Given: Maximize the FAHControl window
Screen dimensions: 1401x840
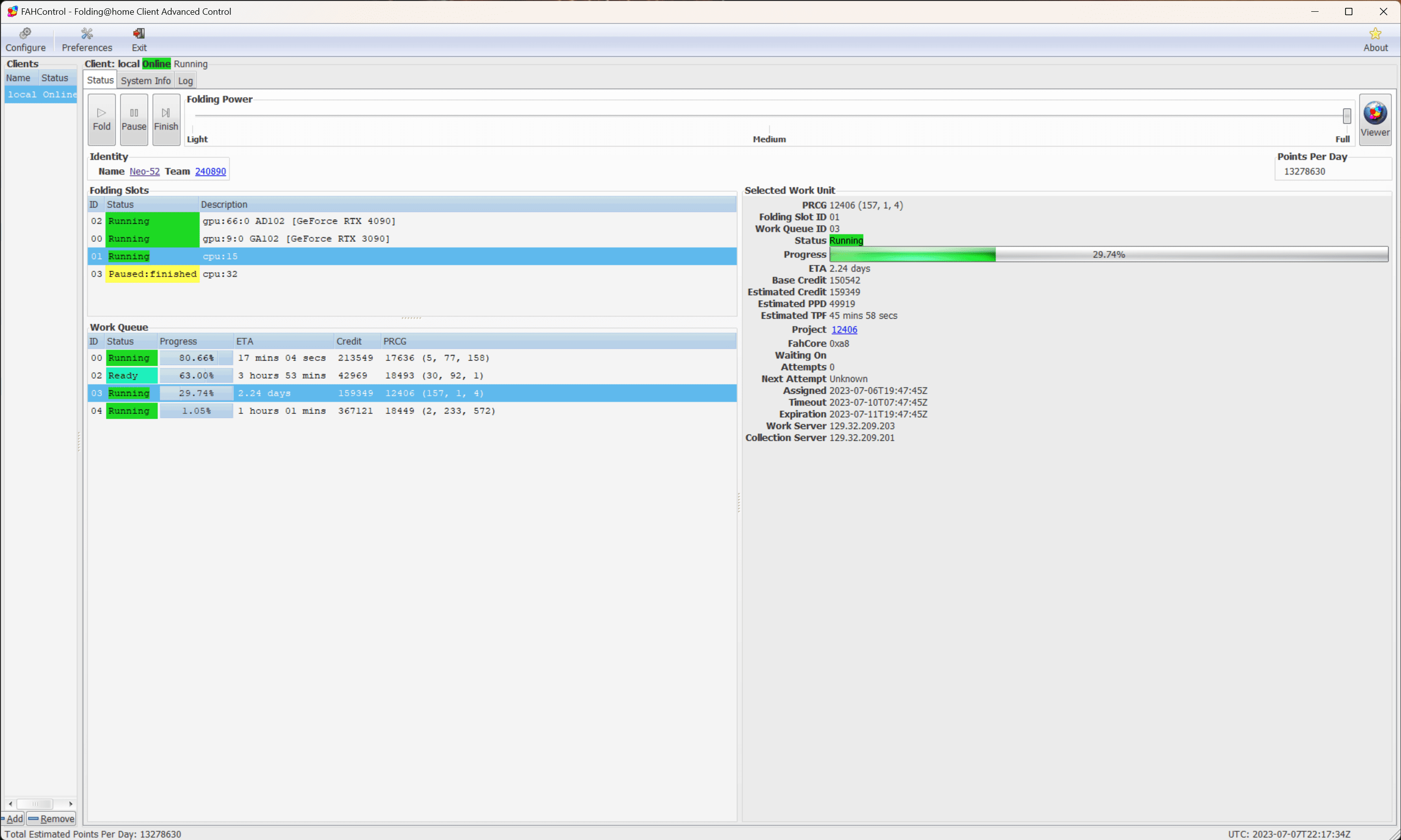Looking at the screenshot, I should tap(1349, 11).
